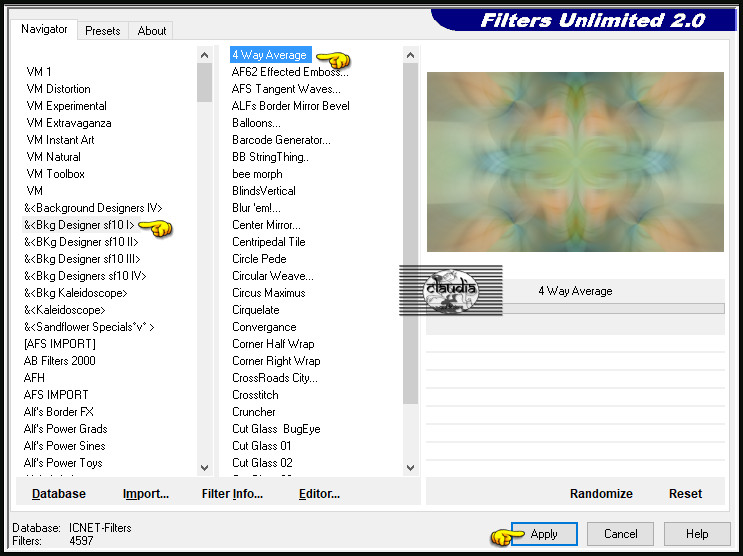Select Alf's Power Grads category

click(x=65, y=429)
